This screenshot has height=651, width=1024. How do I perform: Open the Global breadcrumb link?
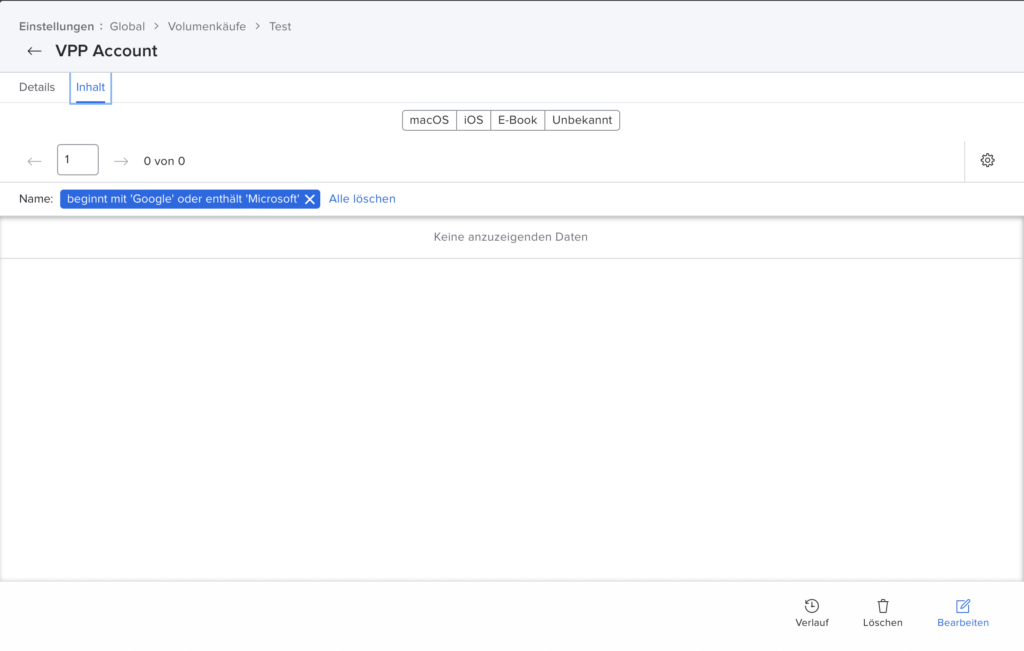(127, 27)
